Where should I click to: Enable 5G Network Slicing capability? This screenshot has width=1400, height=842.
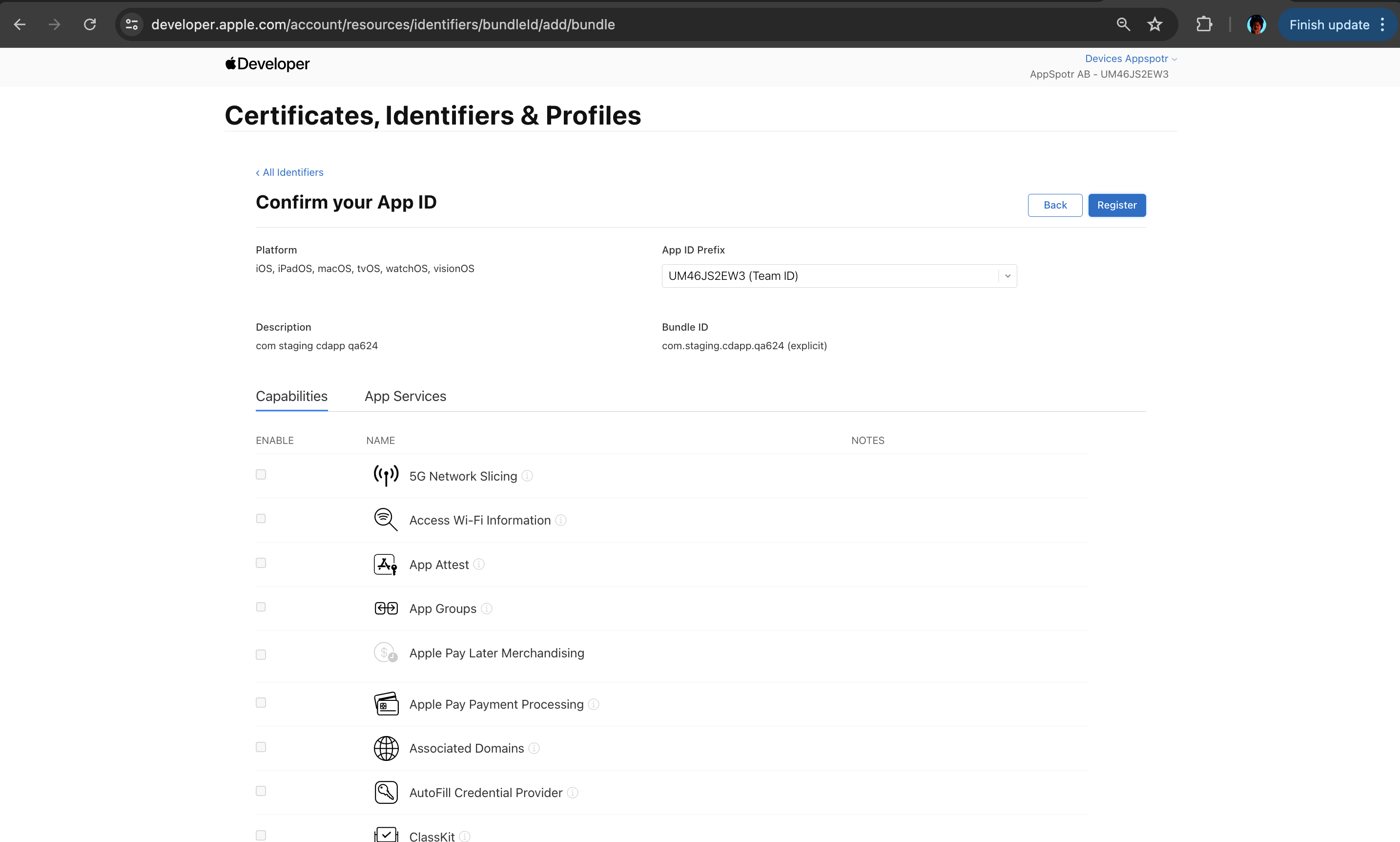pos(261,474)
